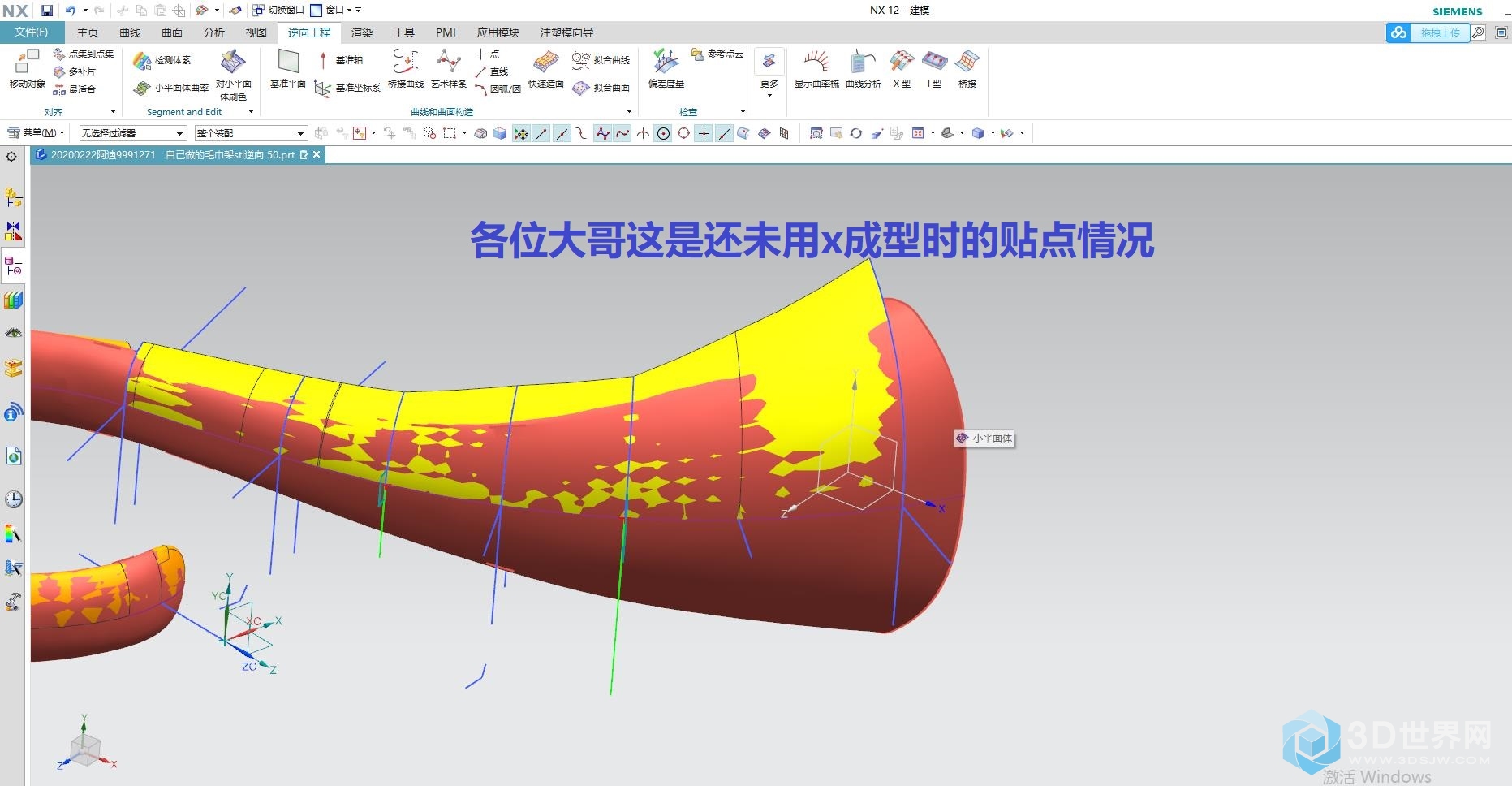Click the 移动对象 Move Object tool

tap(27, 68)
